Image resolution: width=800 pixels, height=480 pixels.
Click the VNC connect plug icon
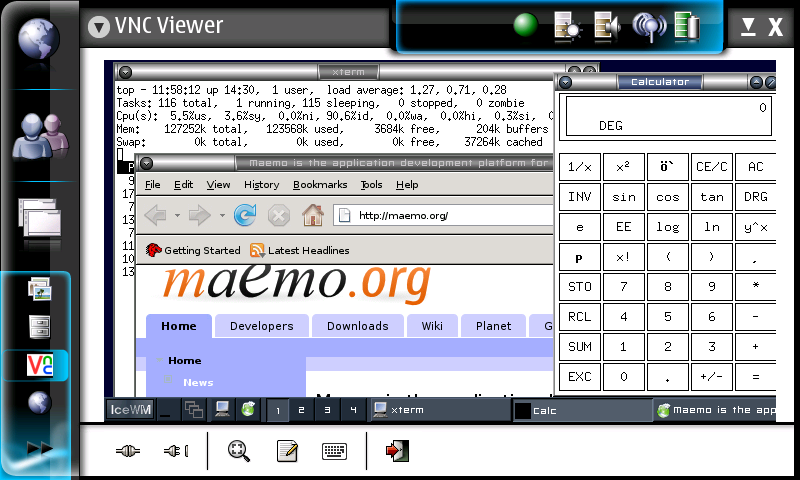(x=127, y=452)
